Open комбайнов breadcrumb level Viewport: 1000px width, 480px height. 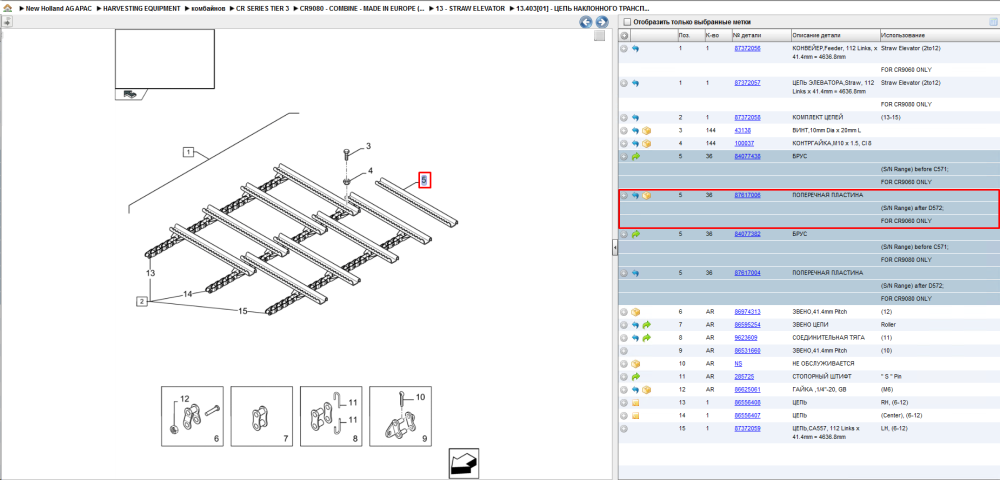point(209,10)
